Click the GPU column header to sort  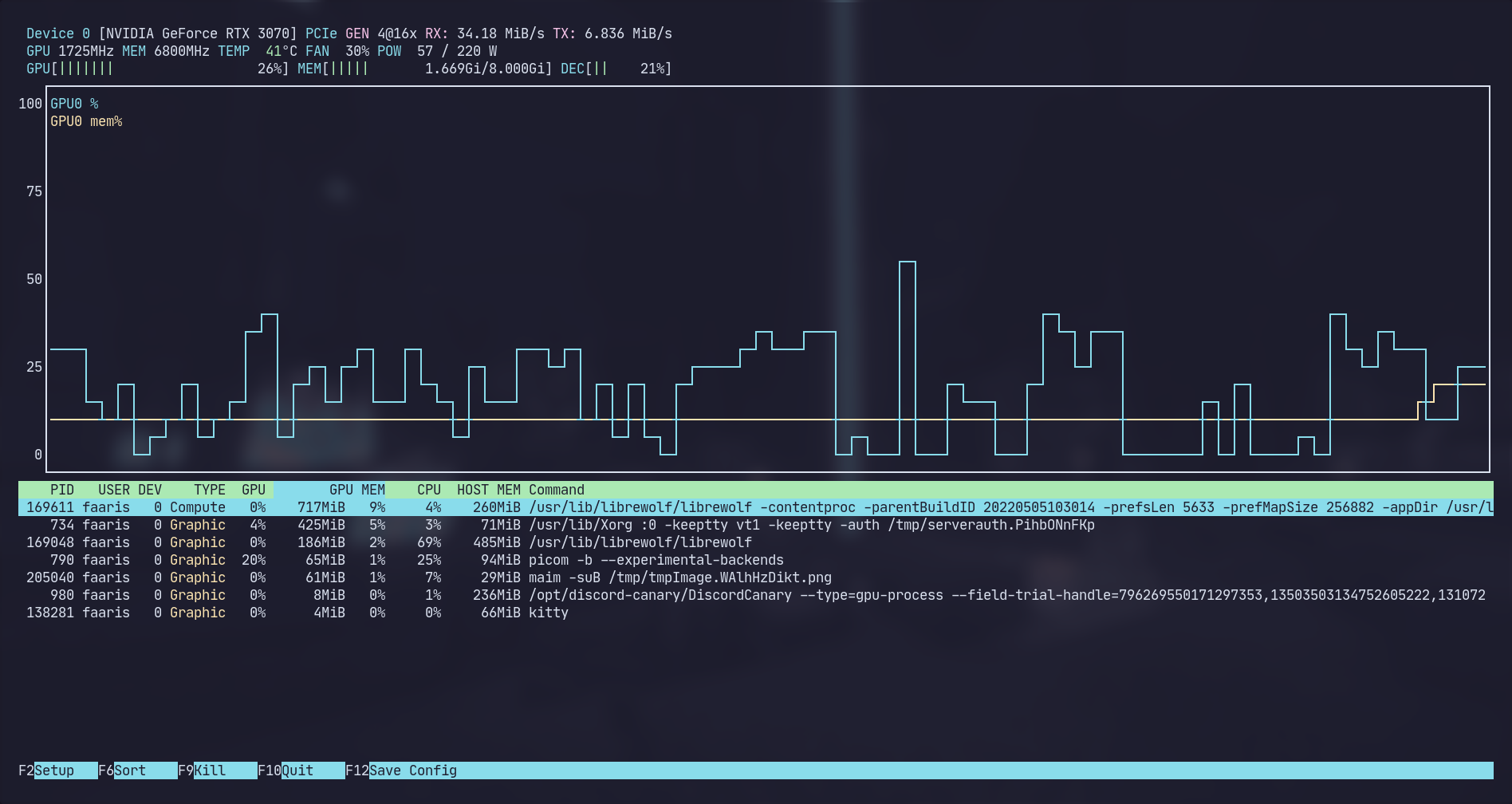point(254,489)
